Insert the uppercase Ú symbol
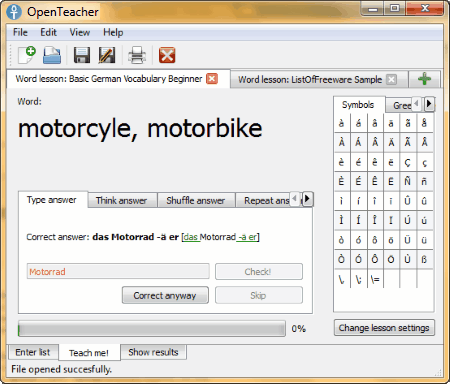Viewport: 450px width, 384px height. click(408, 220)
